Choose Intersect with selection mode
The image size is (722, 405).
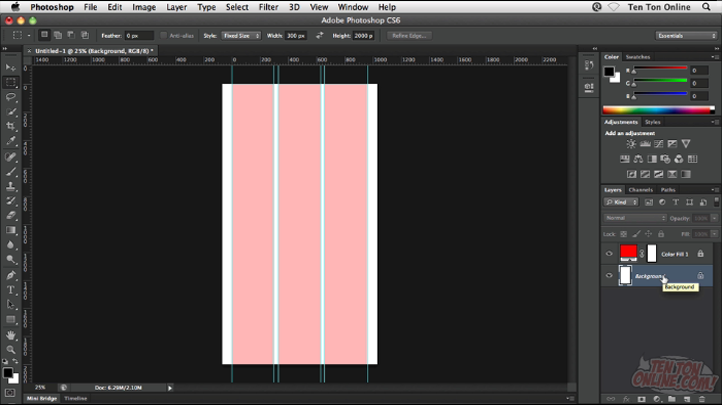tap(85, 35)
